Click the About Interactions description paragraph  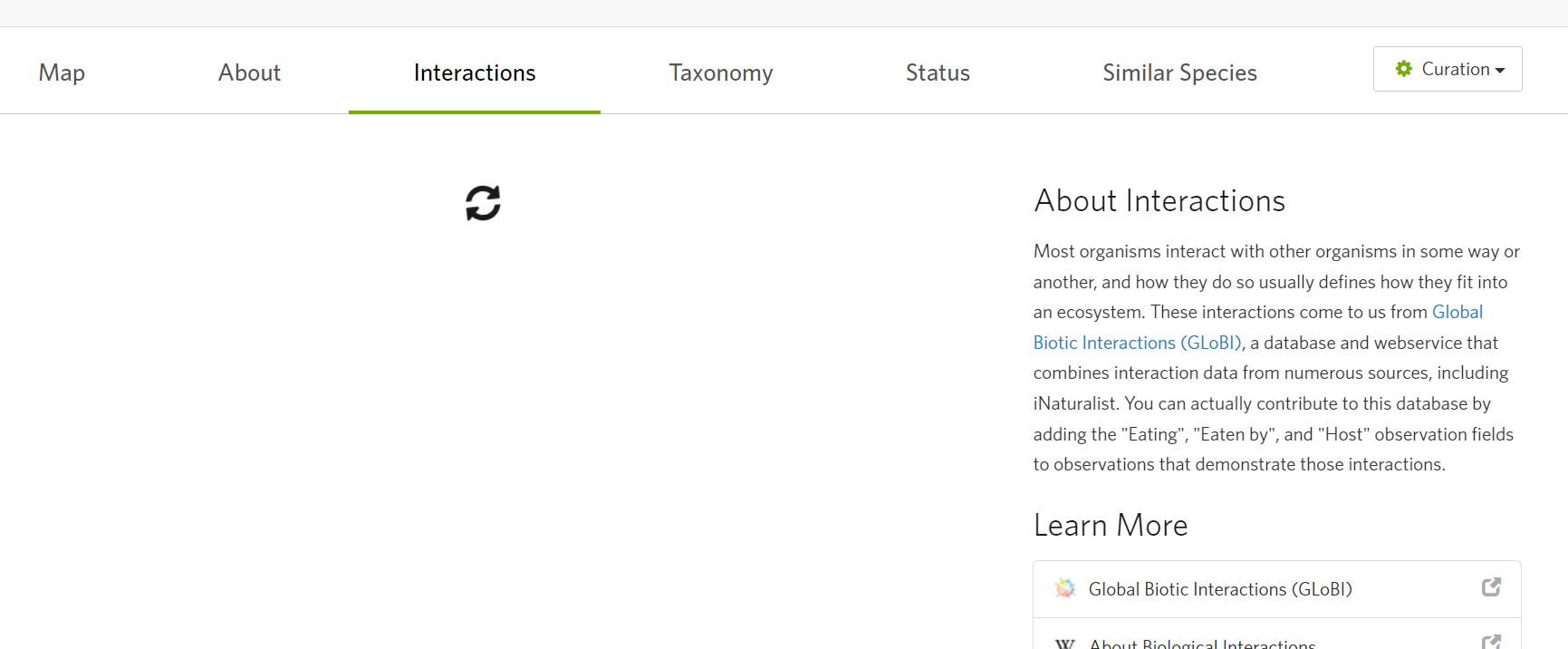1277,358
